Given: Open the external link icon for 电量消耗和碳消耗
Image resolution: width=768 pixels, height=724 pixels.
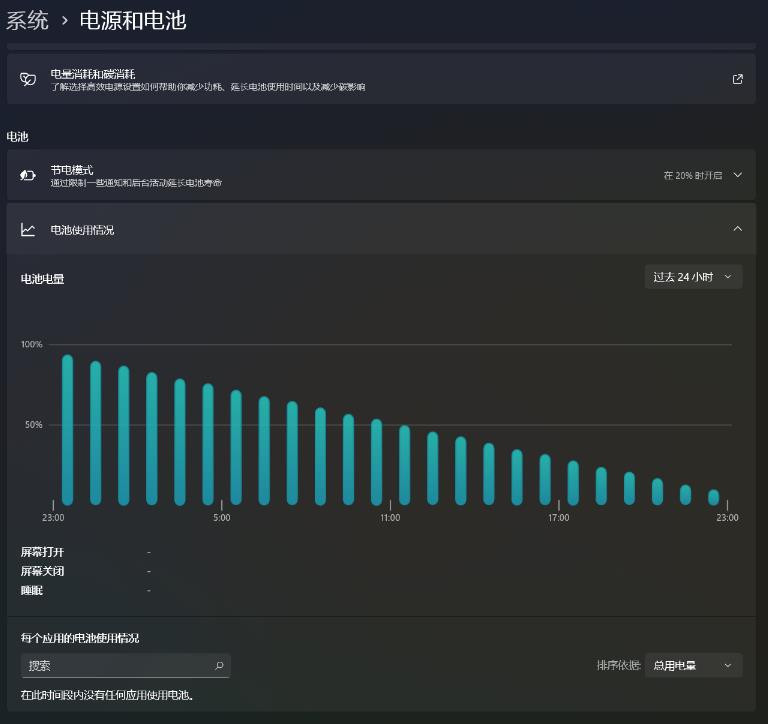Looking at the screenshot, I should [x=738, y=79].
